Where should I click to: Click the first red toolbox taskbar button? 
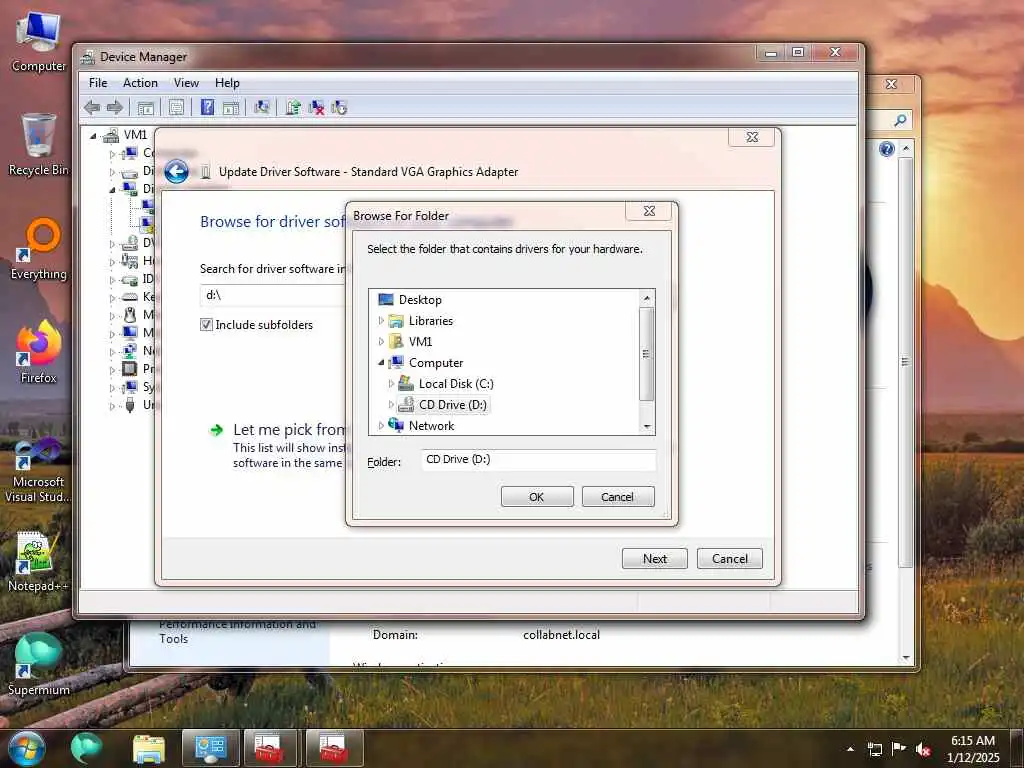(270, 748)
